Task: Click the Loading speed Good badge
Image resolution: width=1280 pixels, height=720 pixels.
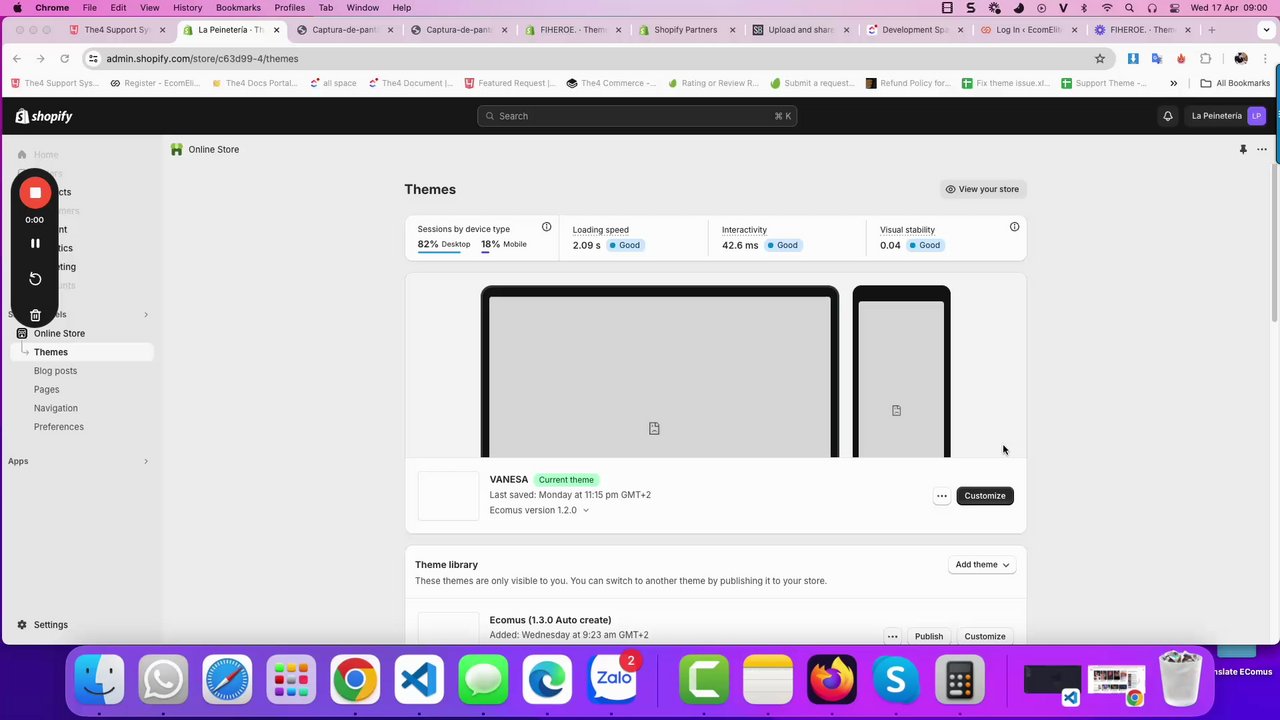Action: click(624, 245)
